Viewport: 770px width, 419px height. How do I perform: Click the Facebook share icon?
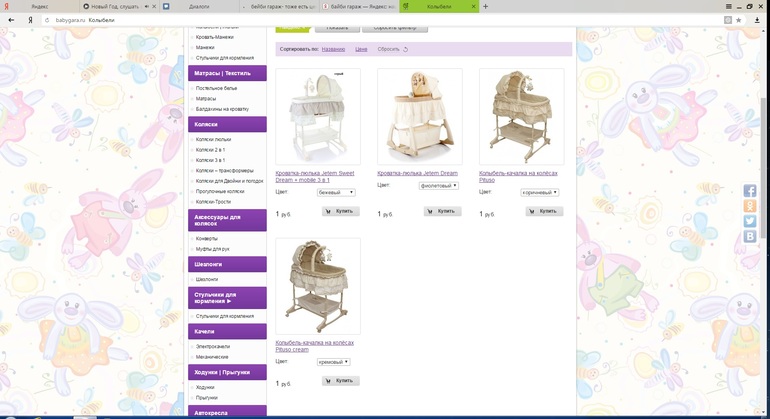click(x=749, y=191)
